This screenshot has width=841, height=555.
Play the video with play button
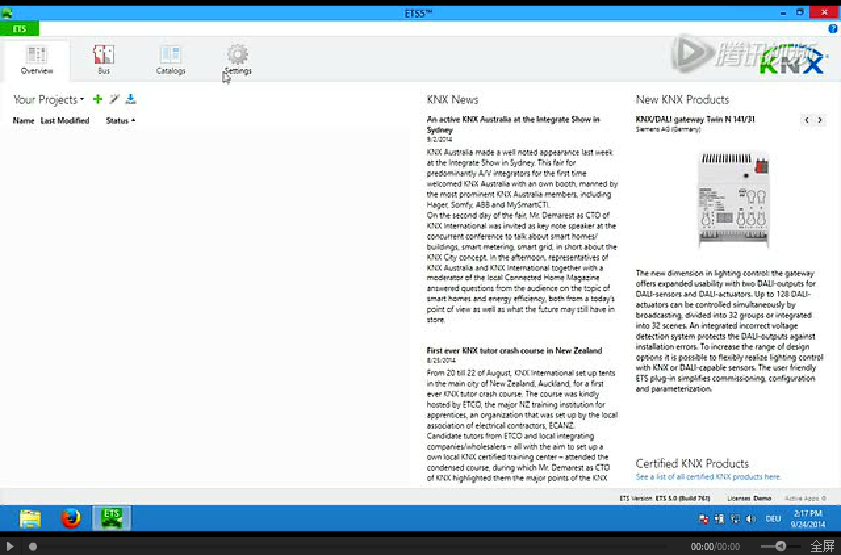tap(10, 546)
